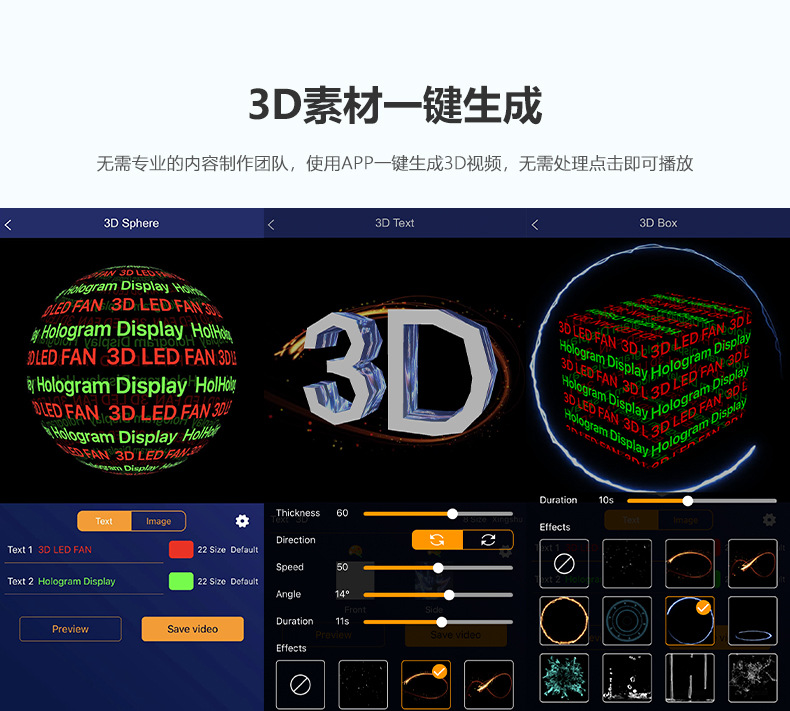Viewport: 790px width, 711px height.
Task: Pick the green color swatch for Text 2
Action: click(181, 581)
